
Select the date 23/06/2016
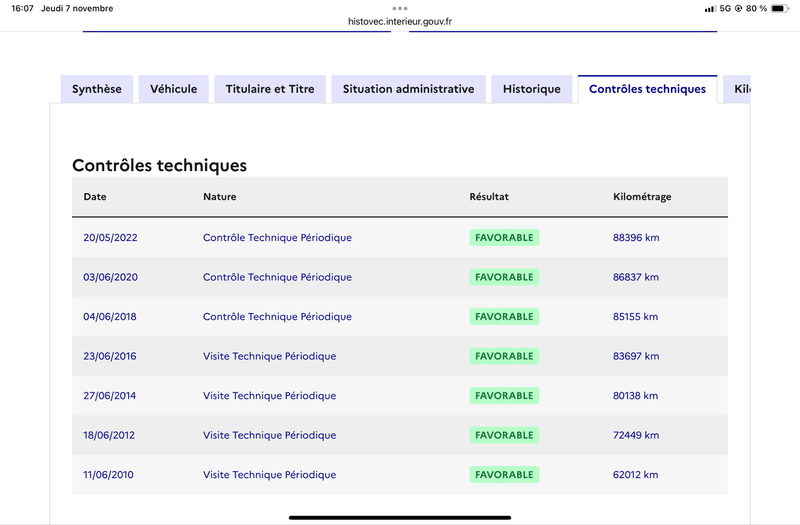coord(110,356)
